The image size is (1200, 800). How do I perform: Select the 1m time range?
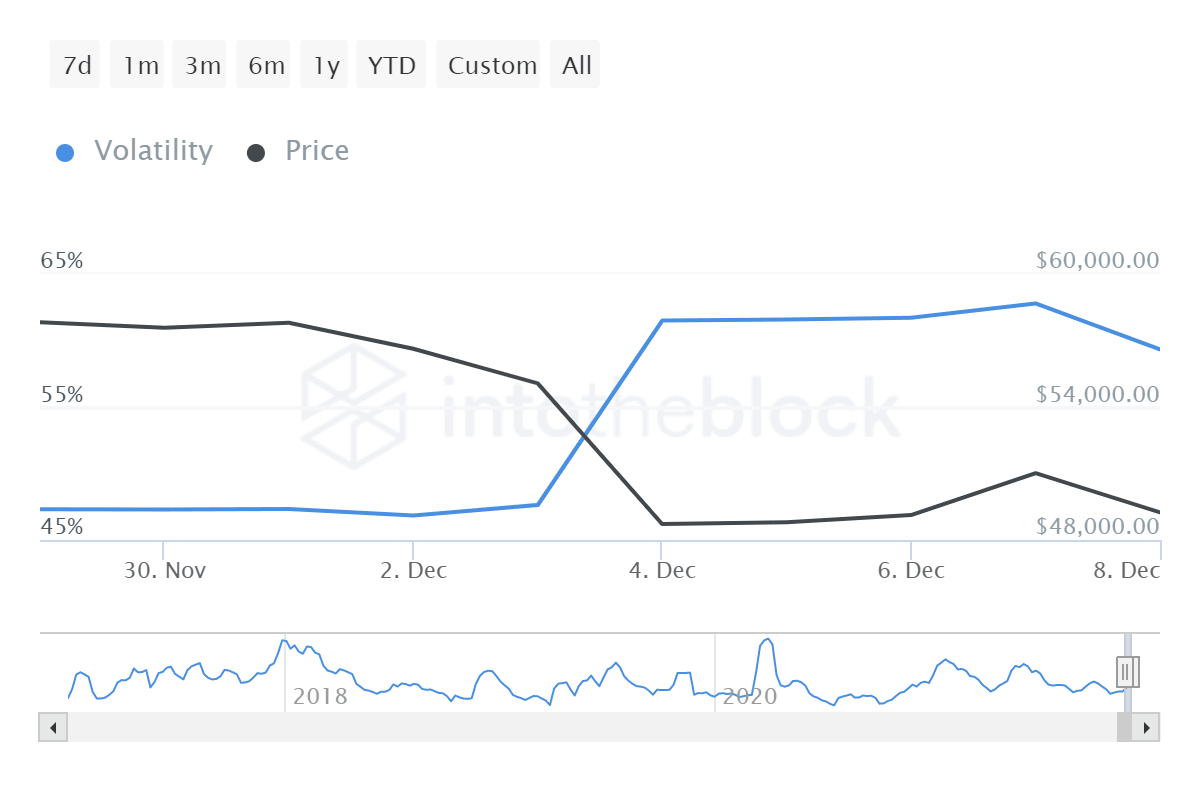coord(137,64)
